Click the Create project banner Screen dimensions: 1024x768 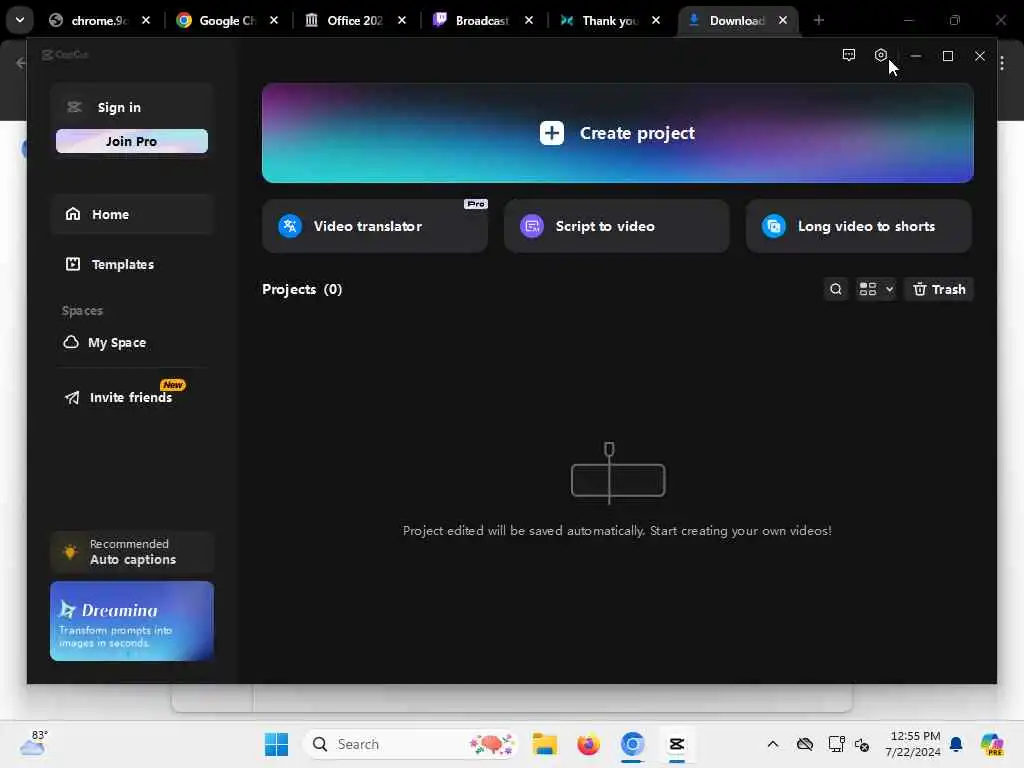point(617,133)
